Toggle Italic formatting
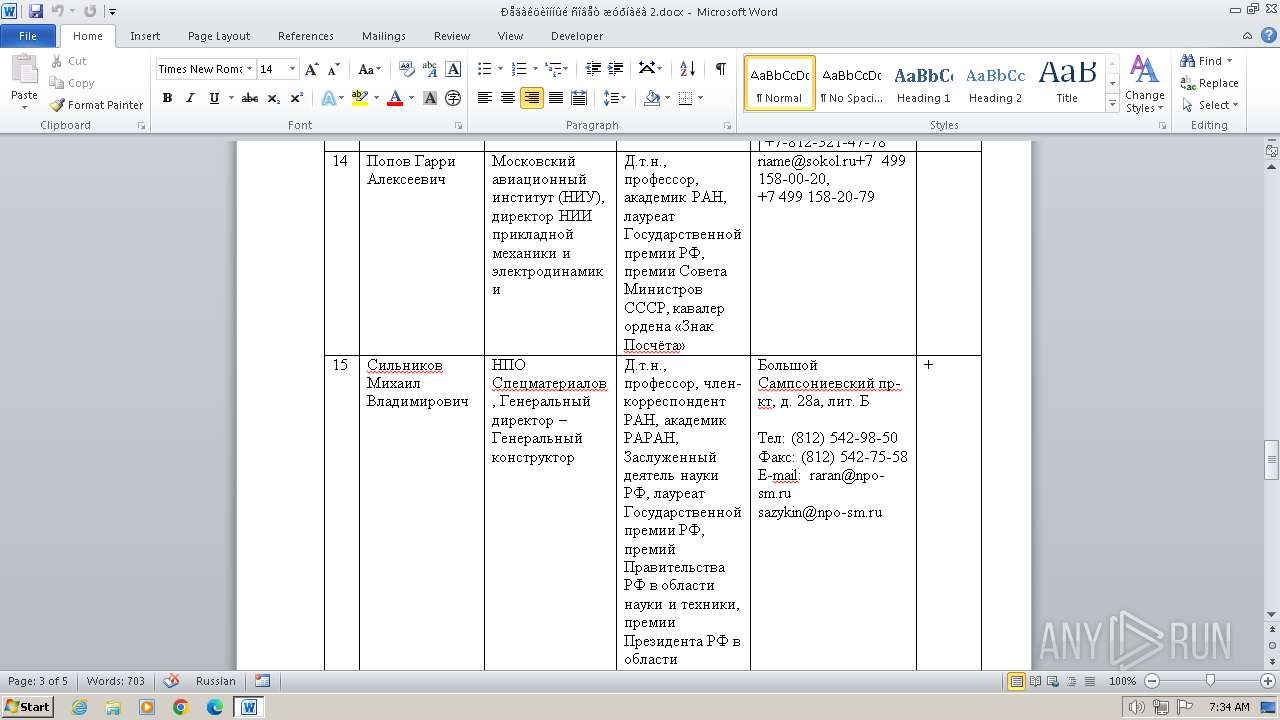The image size is (1280, 720). (190, 98)
